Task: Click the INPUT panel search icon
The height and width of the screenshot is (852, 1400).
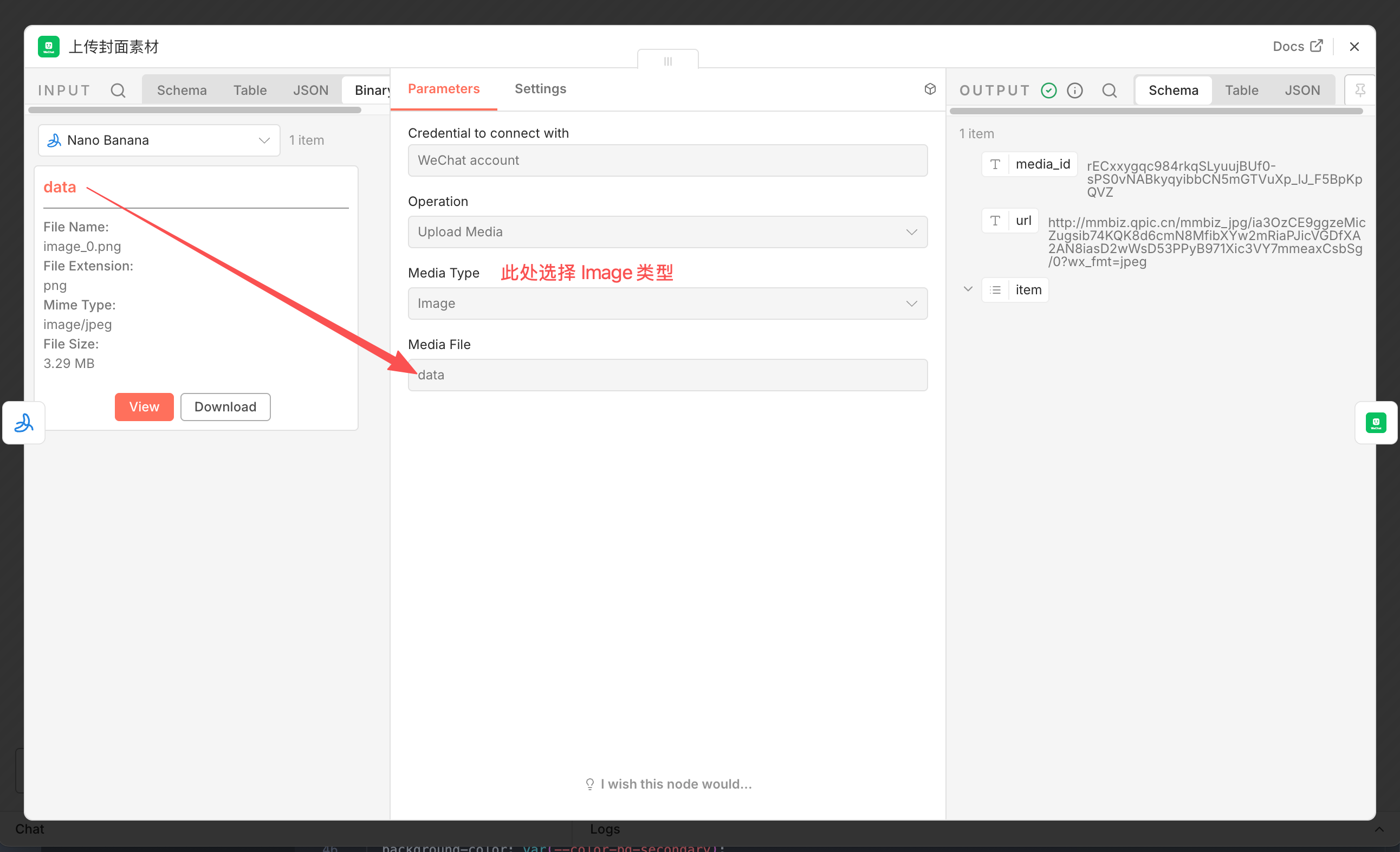Action: pos(118,91)
